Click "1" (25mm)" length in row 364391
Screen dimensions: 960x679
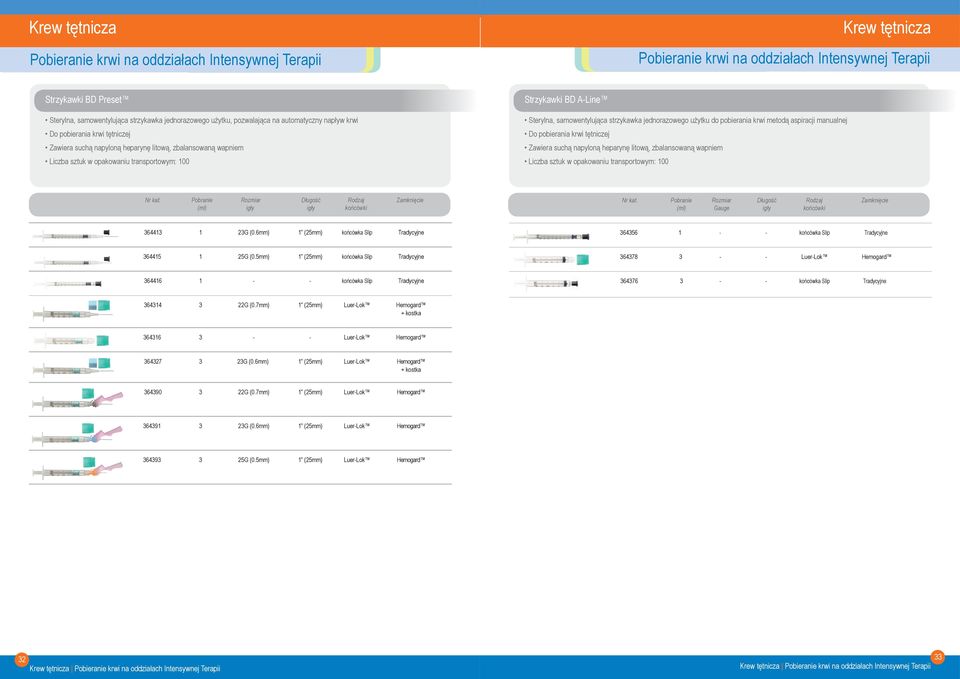310,426
